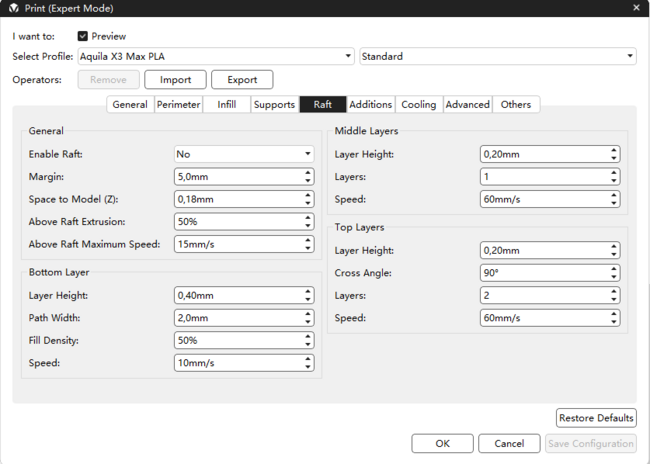Decrease Top Layers Cross Angle

612,277
